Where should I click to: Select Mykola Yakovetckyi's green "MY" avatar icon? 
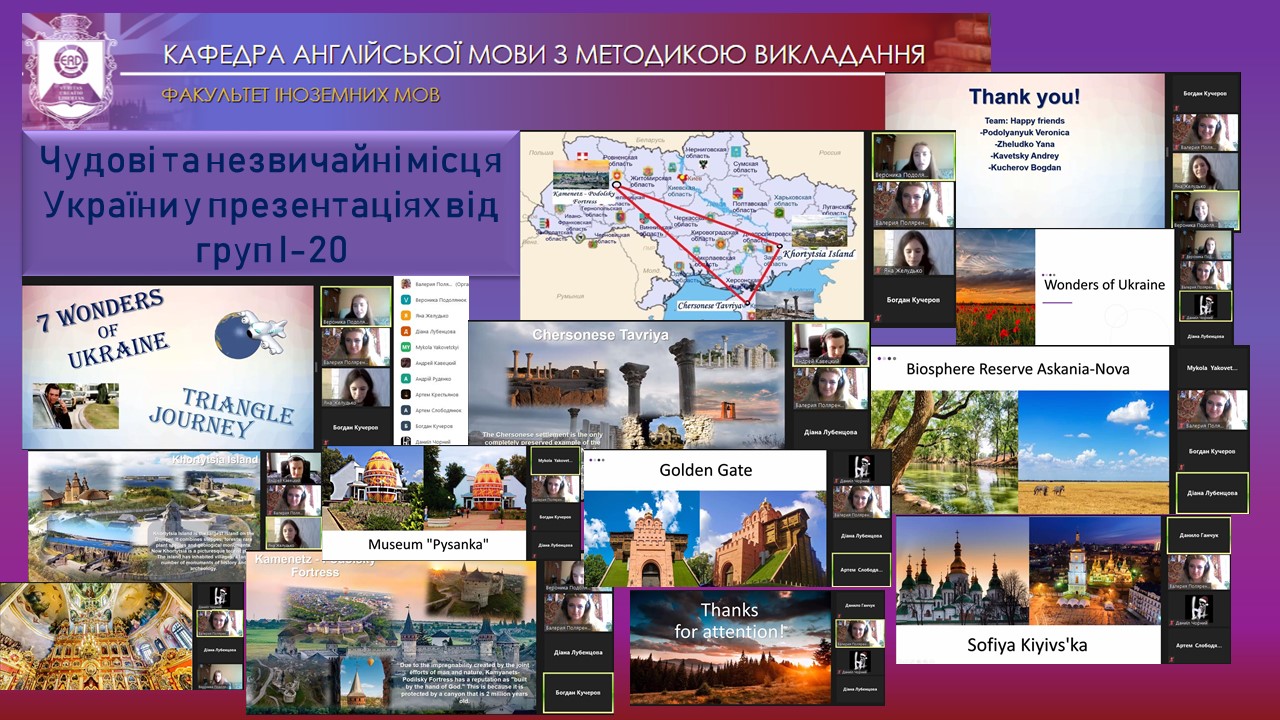pos(406,347)
